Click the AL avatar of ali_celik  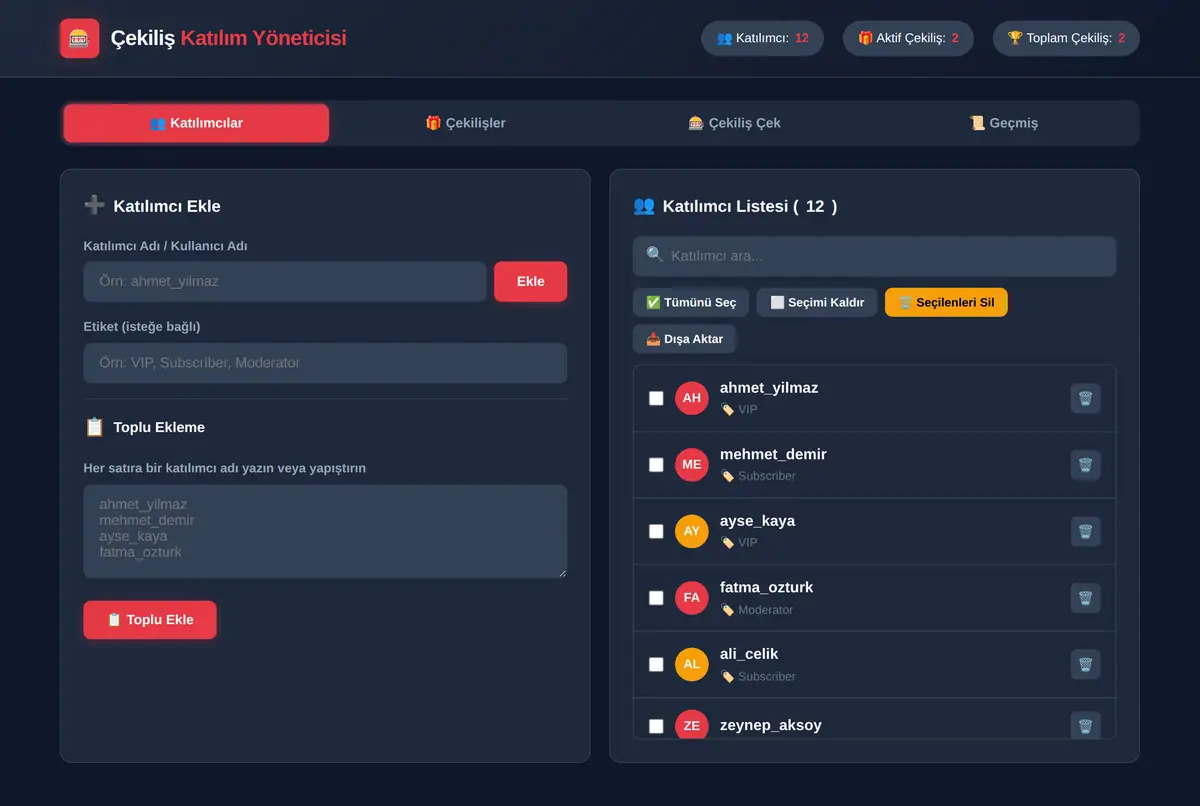(692, 664)
